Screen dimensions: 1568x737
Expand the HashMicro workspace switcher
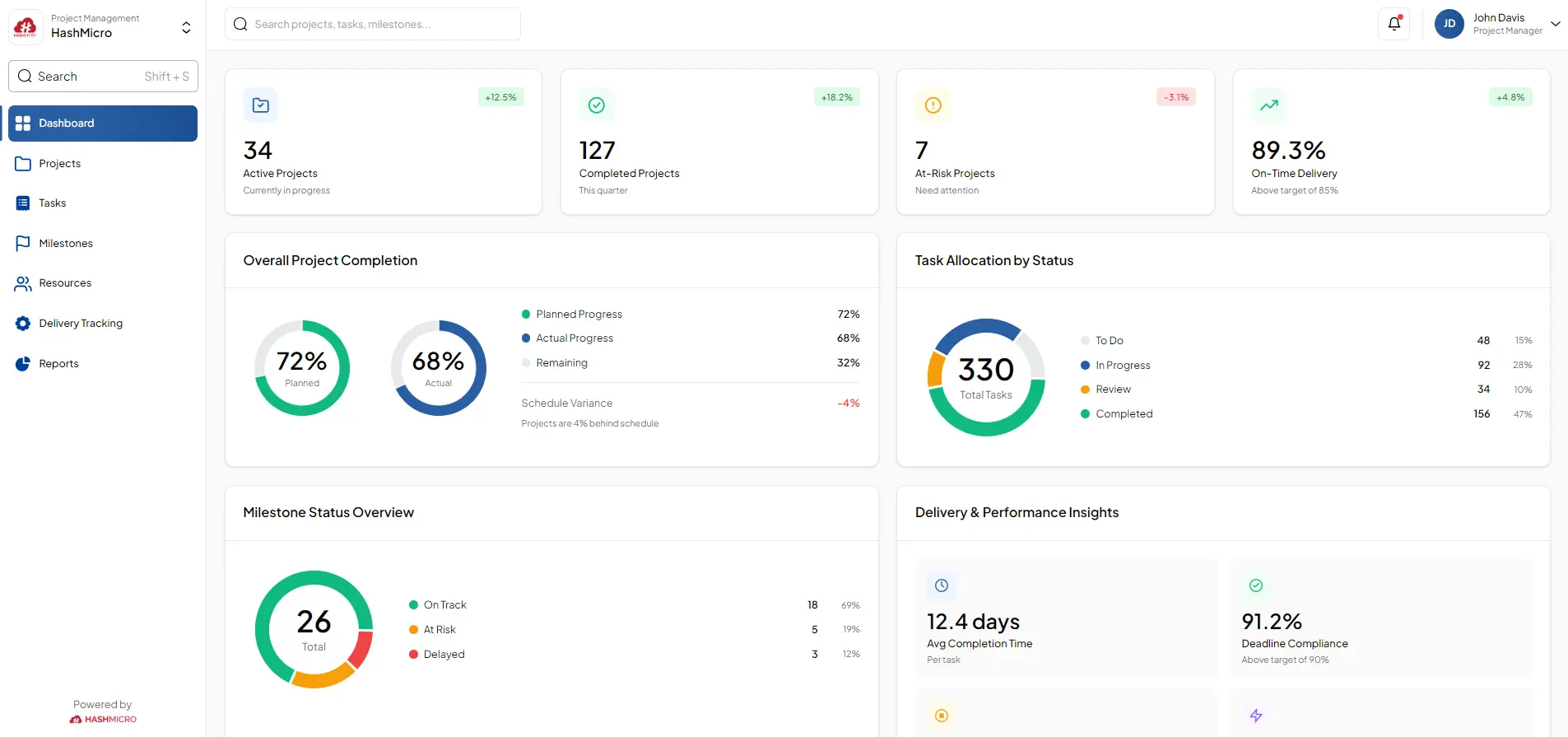[186, 27]
